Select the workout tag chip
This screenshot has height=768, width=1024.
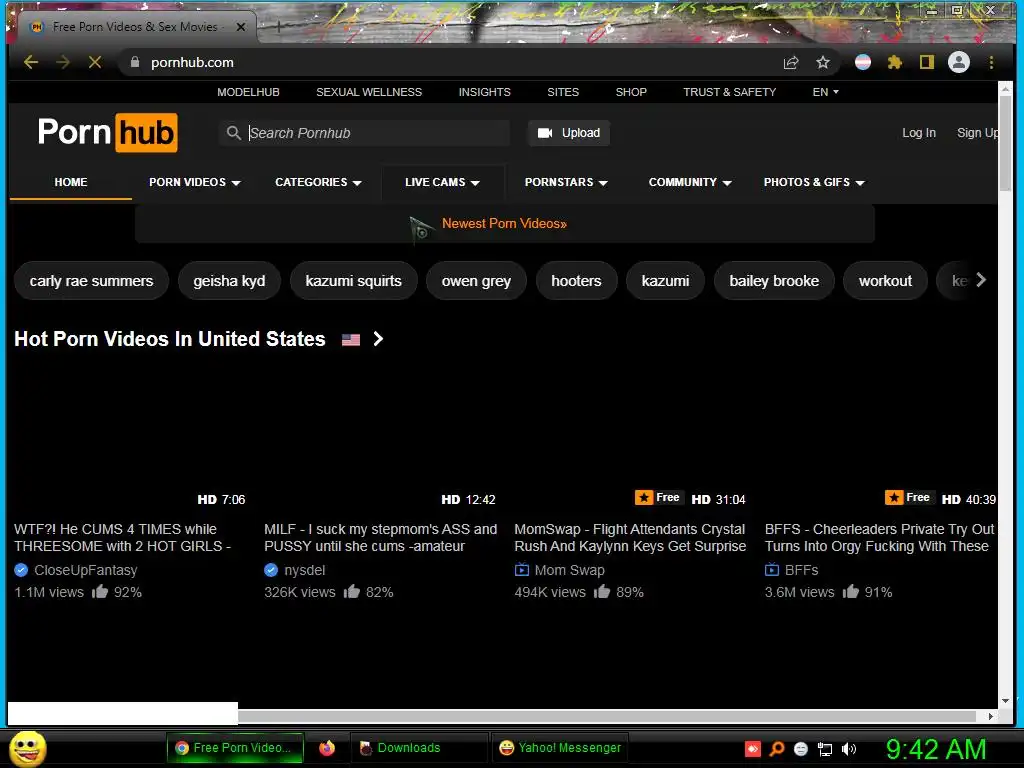(885, 281)
